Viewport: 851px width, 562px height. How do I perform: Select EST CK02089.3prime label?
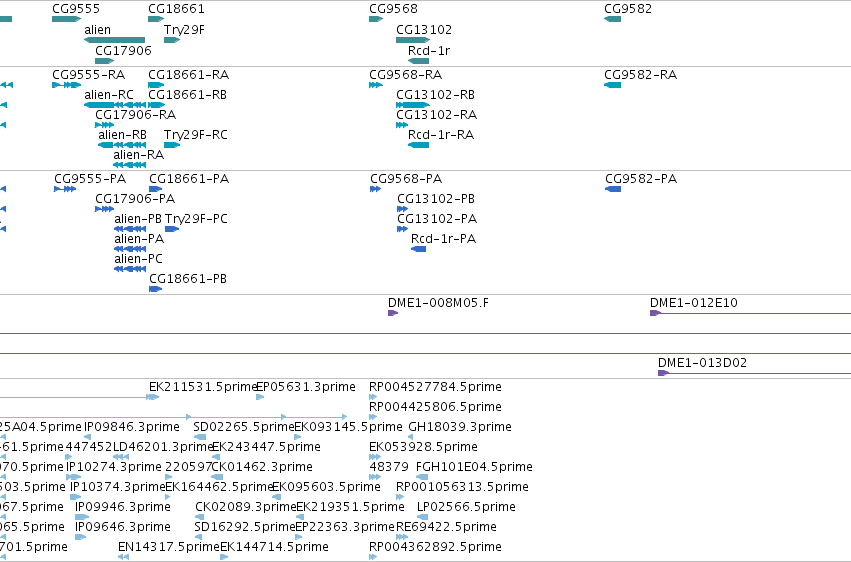tap(246, 507)
